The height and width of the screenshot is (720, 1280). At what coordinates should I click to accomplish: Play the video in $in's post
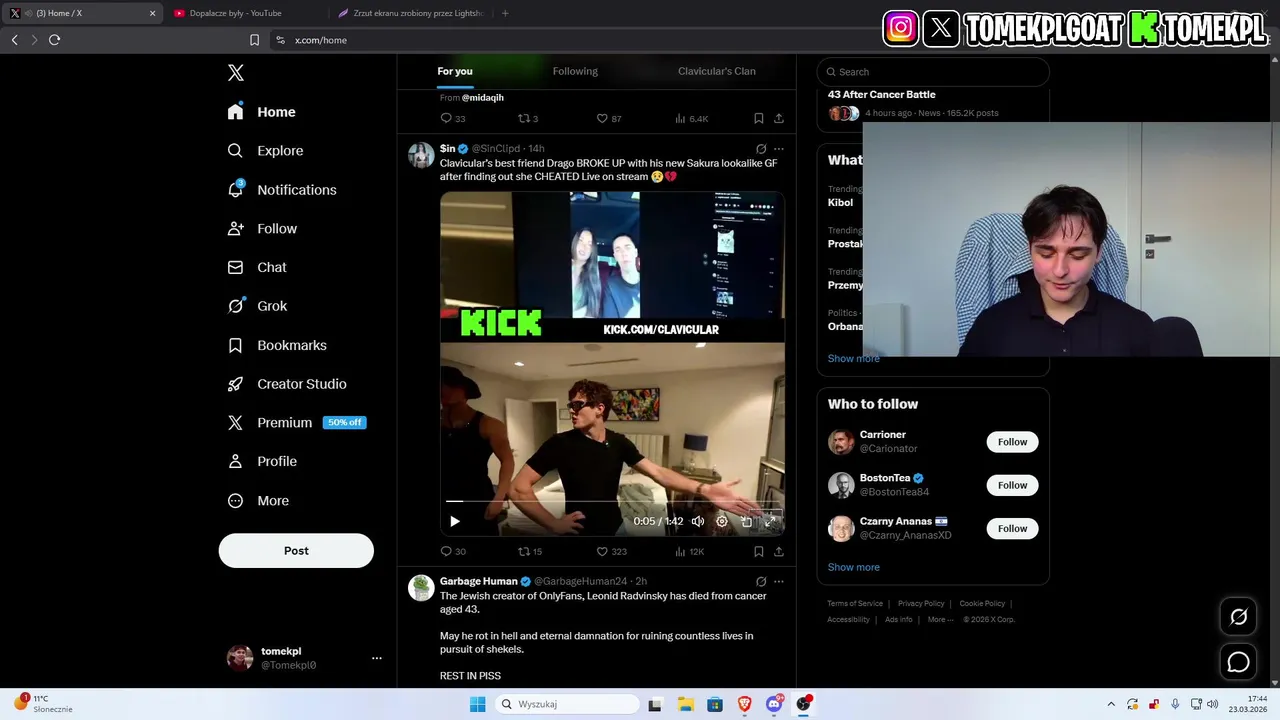pos(455,521)
